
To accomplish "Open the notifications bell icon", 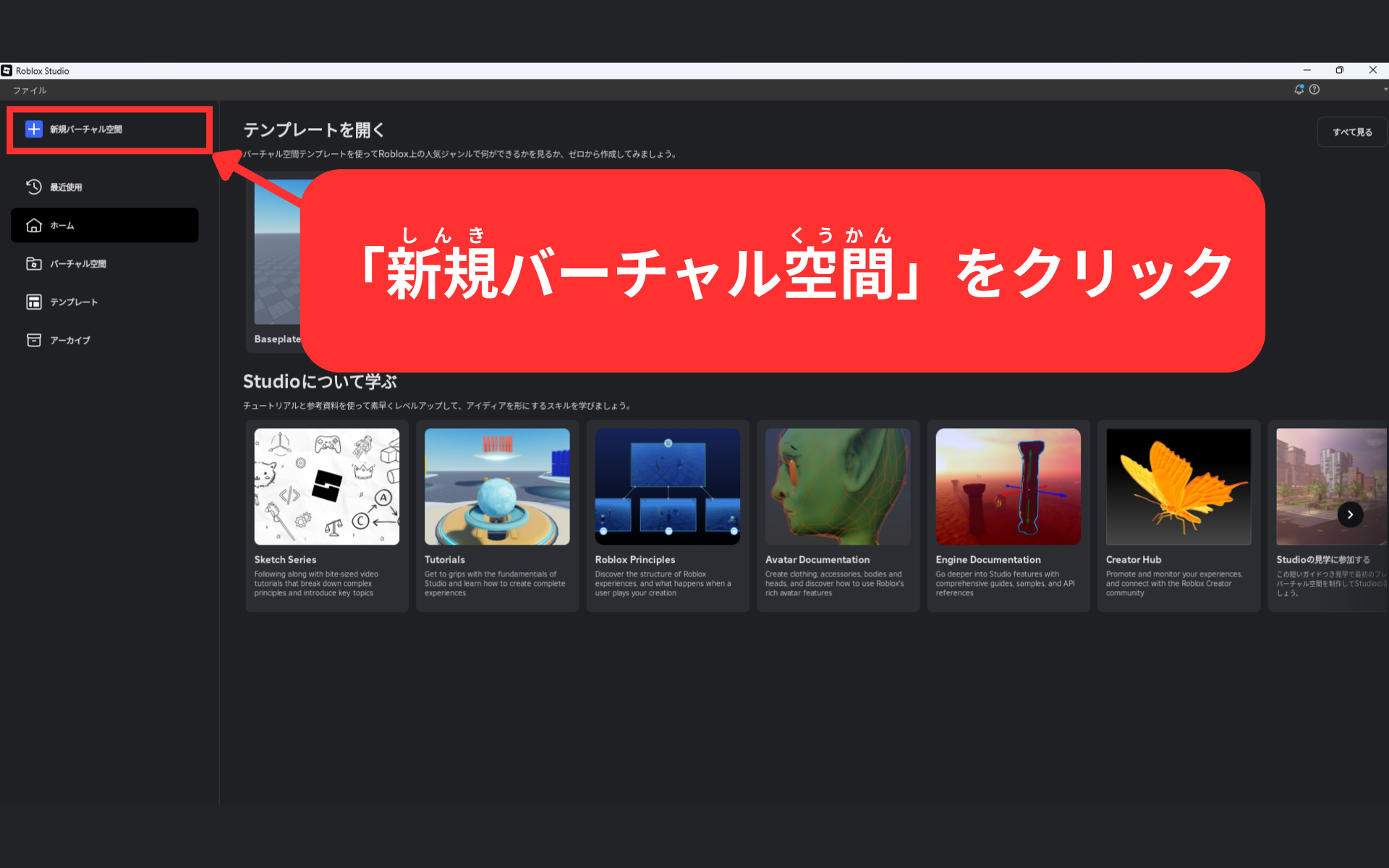I will [1299, 89].
